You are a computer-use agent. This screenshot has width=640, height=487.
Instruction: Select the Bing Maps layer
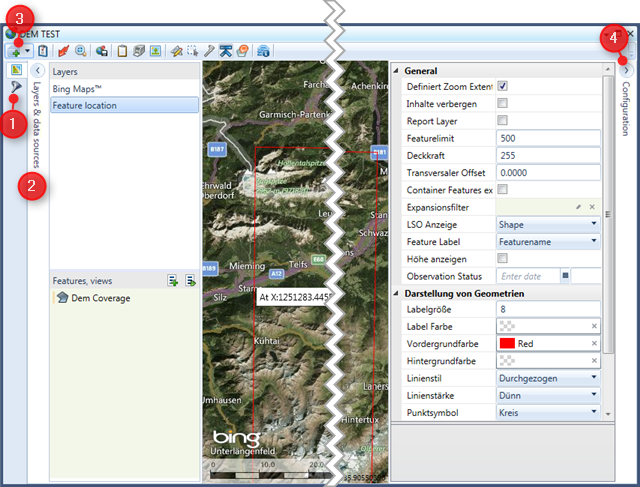pos(124,89)
